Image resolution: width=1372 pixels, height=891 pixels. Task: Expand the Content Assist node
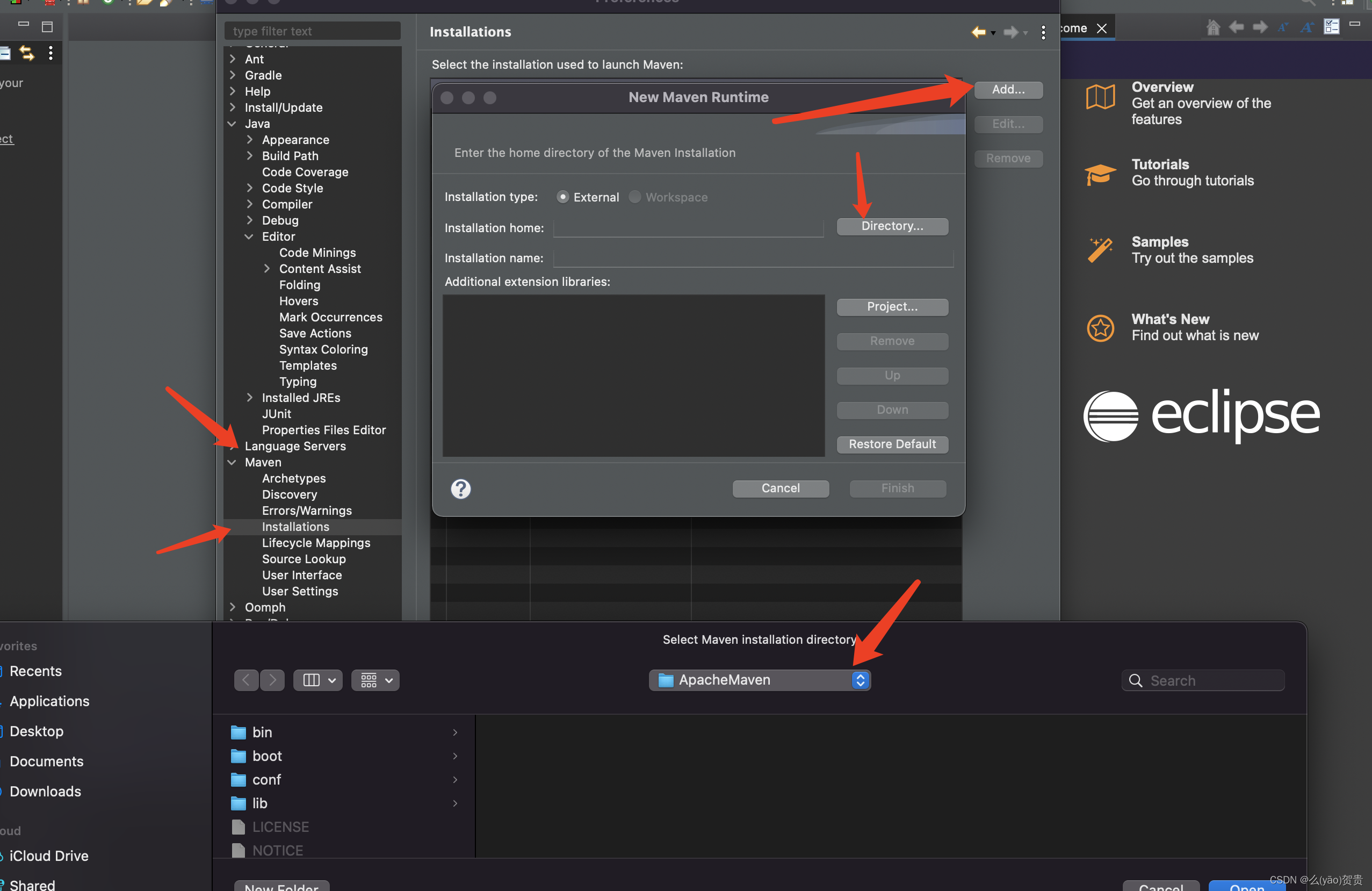click(x=267, y=269)
